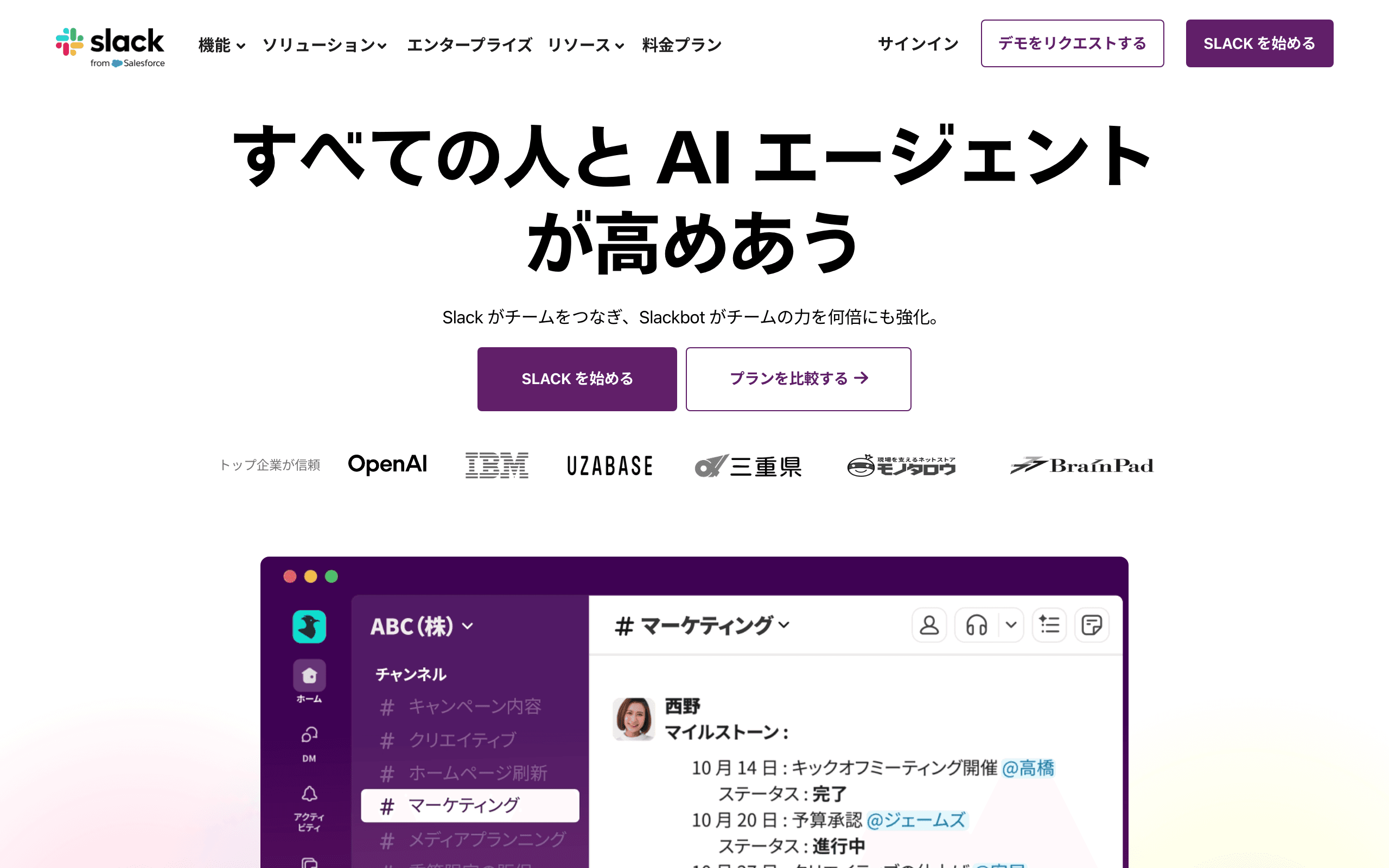Screen dimensions: 1389x868
Task: Click the BrainPad logo
Action: tap(1082, 465)
